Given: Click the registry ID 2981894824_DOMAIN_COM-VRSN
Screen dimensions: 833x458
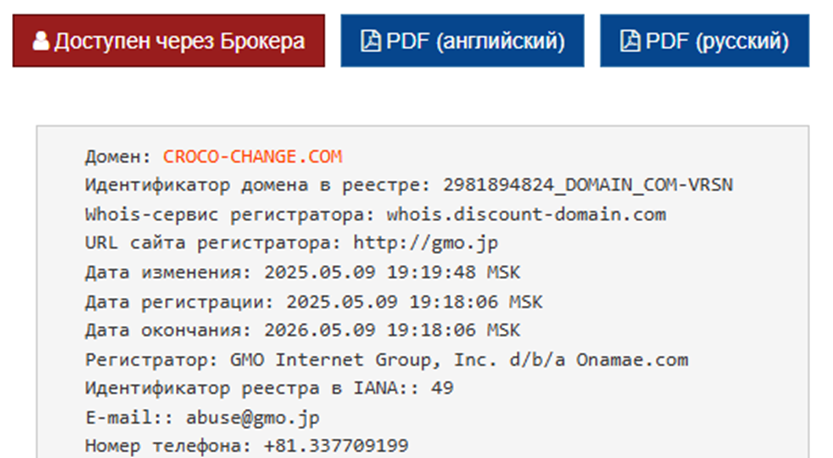Looking at the screenshot, I should click(588, 185).
